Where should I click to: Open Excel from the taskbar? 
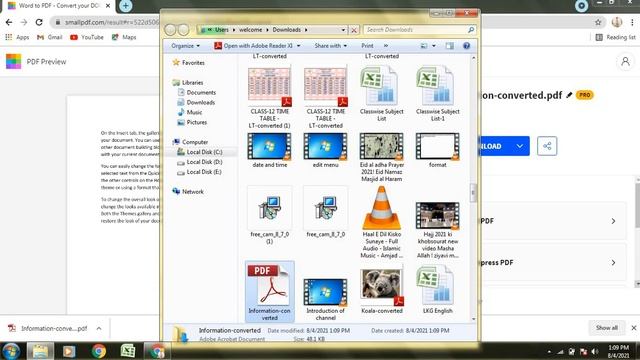128,351
